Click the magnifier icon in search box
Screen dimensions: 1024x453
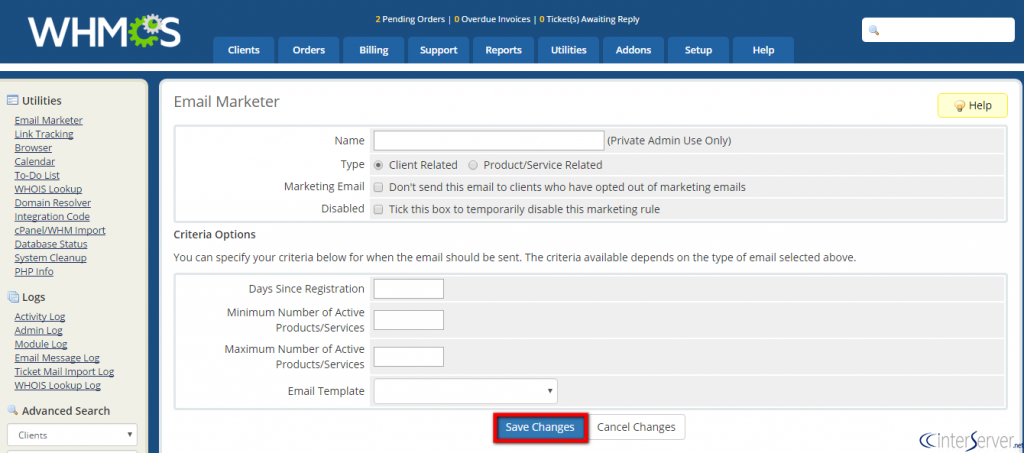[874, 31]
